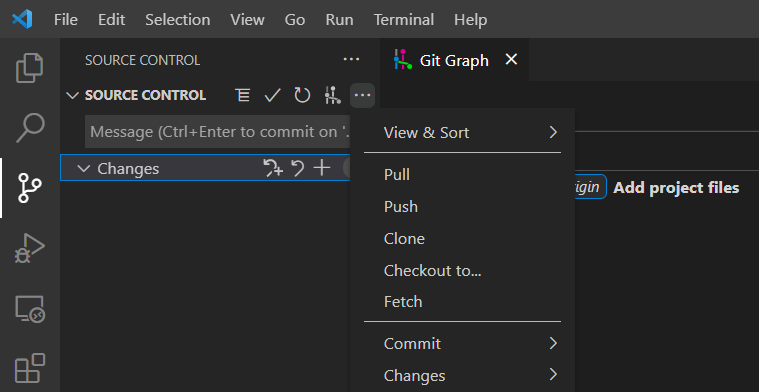Refresh the source control view

pyautogui.click(x=303, y=95)
